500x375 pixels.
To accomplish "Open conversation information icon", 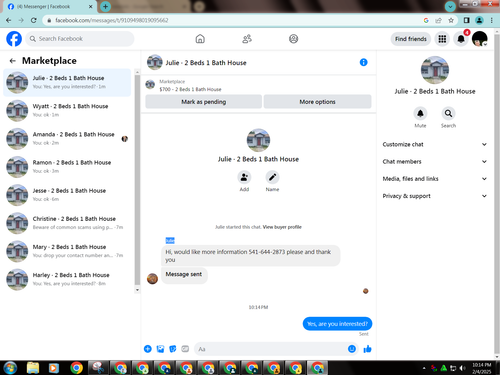I will [363, 62].
